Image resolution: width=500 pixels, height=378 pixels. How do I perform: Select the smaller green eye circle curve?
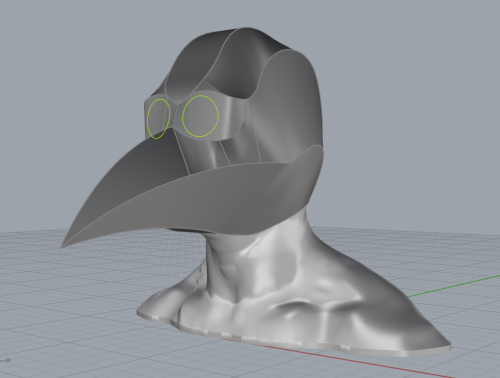click(x=159, y=99)
